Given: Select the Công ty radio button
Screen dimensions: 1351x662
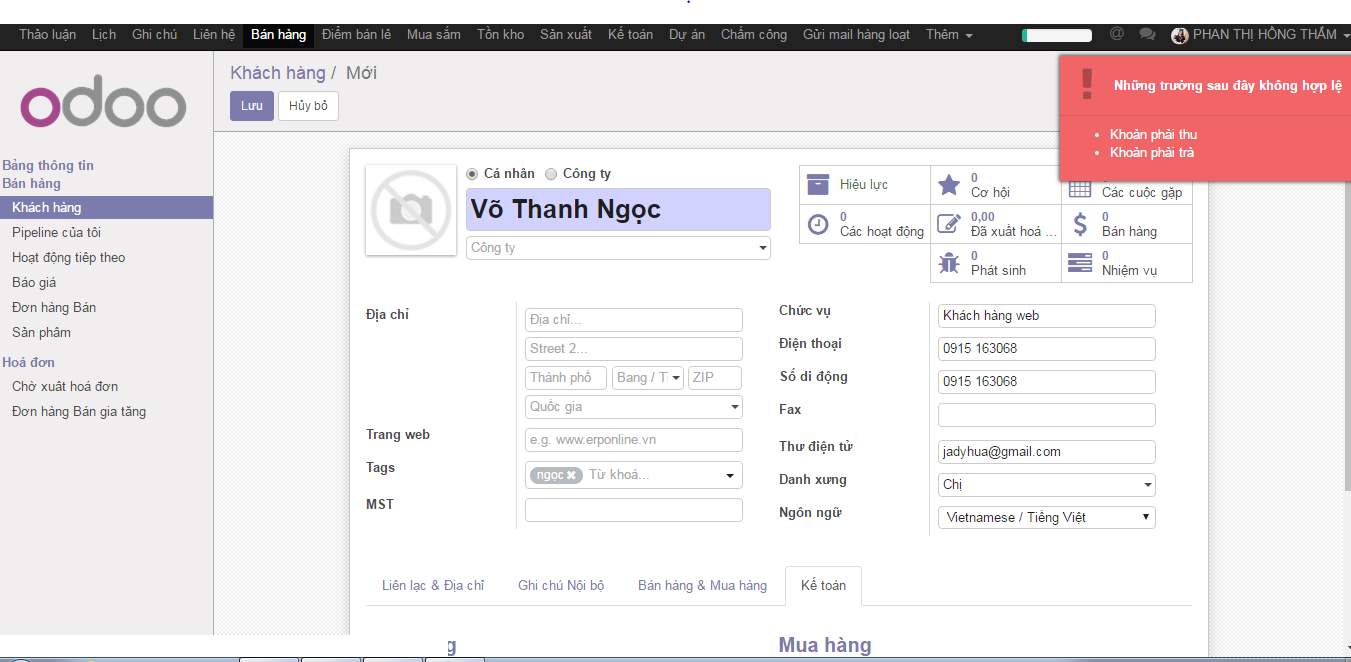Looking at the screenshot, I should pyautogui.click(x=551, y=174).
